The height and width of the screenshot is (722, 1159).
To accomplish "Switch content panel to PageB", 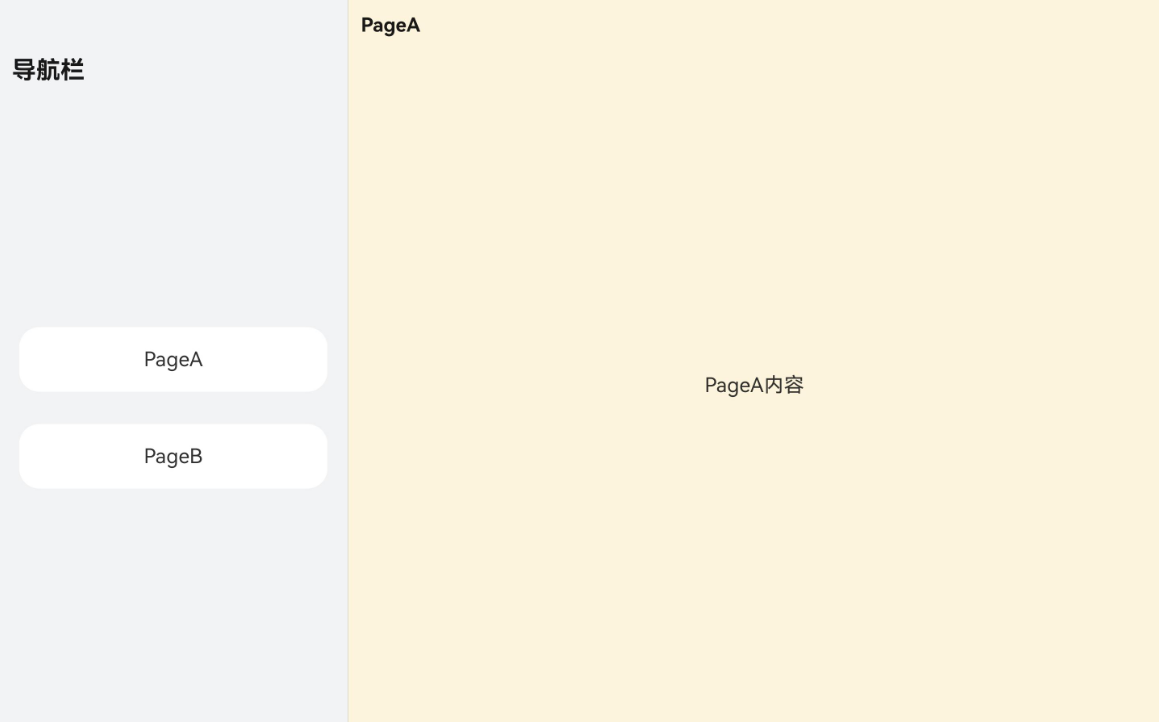I will (173, 456).
